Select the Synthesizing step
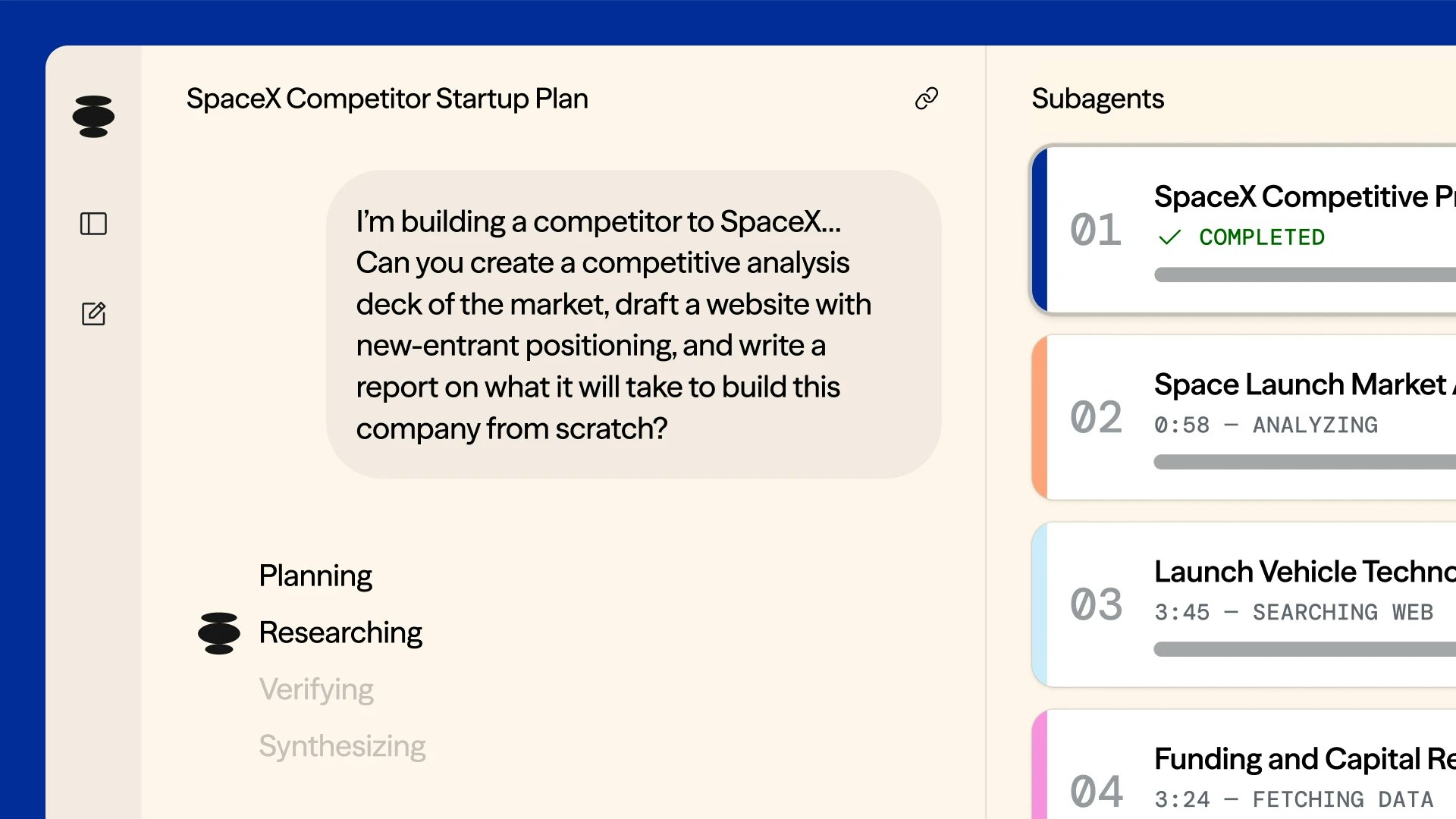Screen dimensions: 1456x819 (342, 747)
